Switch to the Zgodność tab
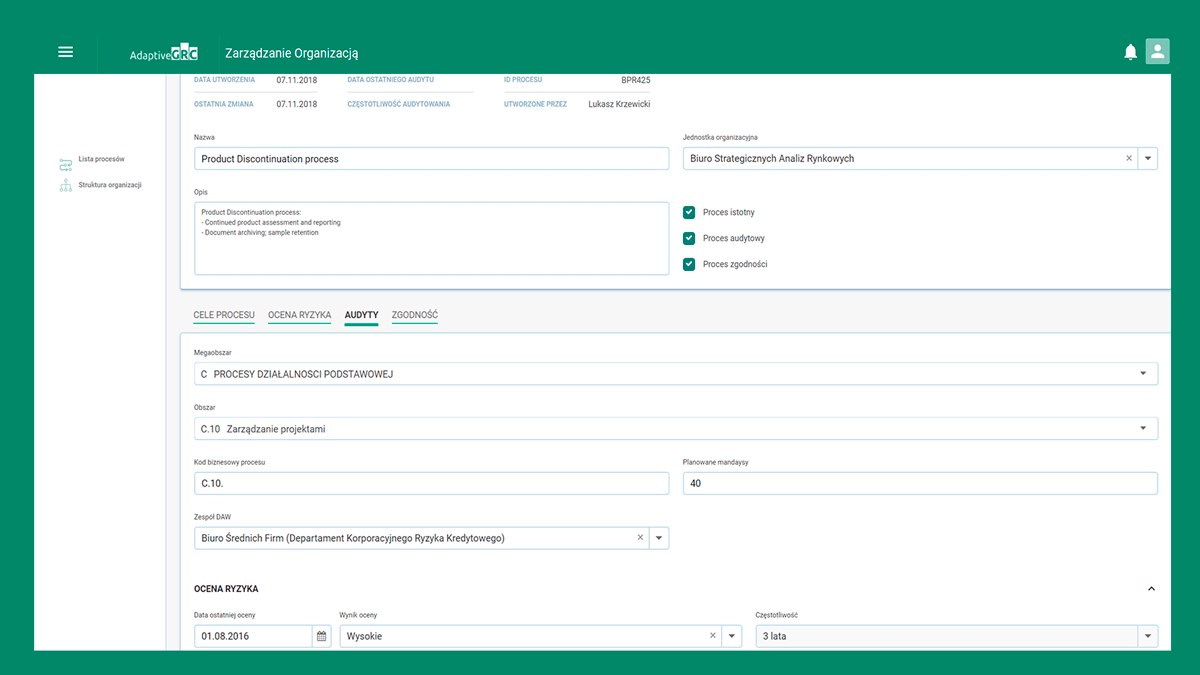The image size is (1200, 675). (414, 315)
